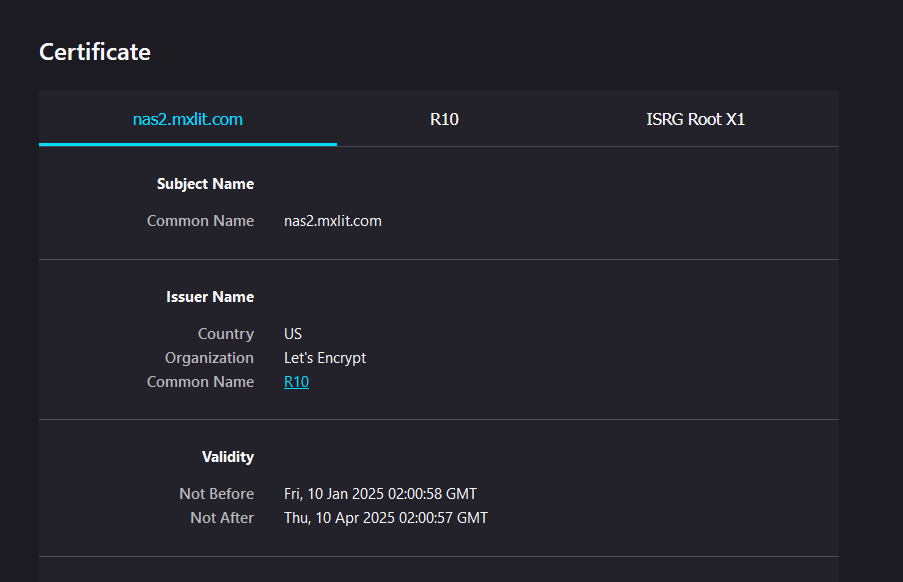The image size is (903, 582).
Task: Click the US country value
Action: [x=293, y=334]
